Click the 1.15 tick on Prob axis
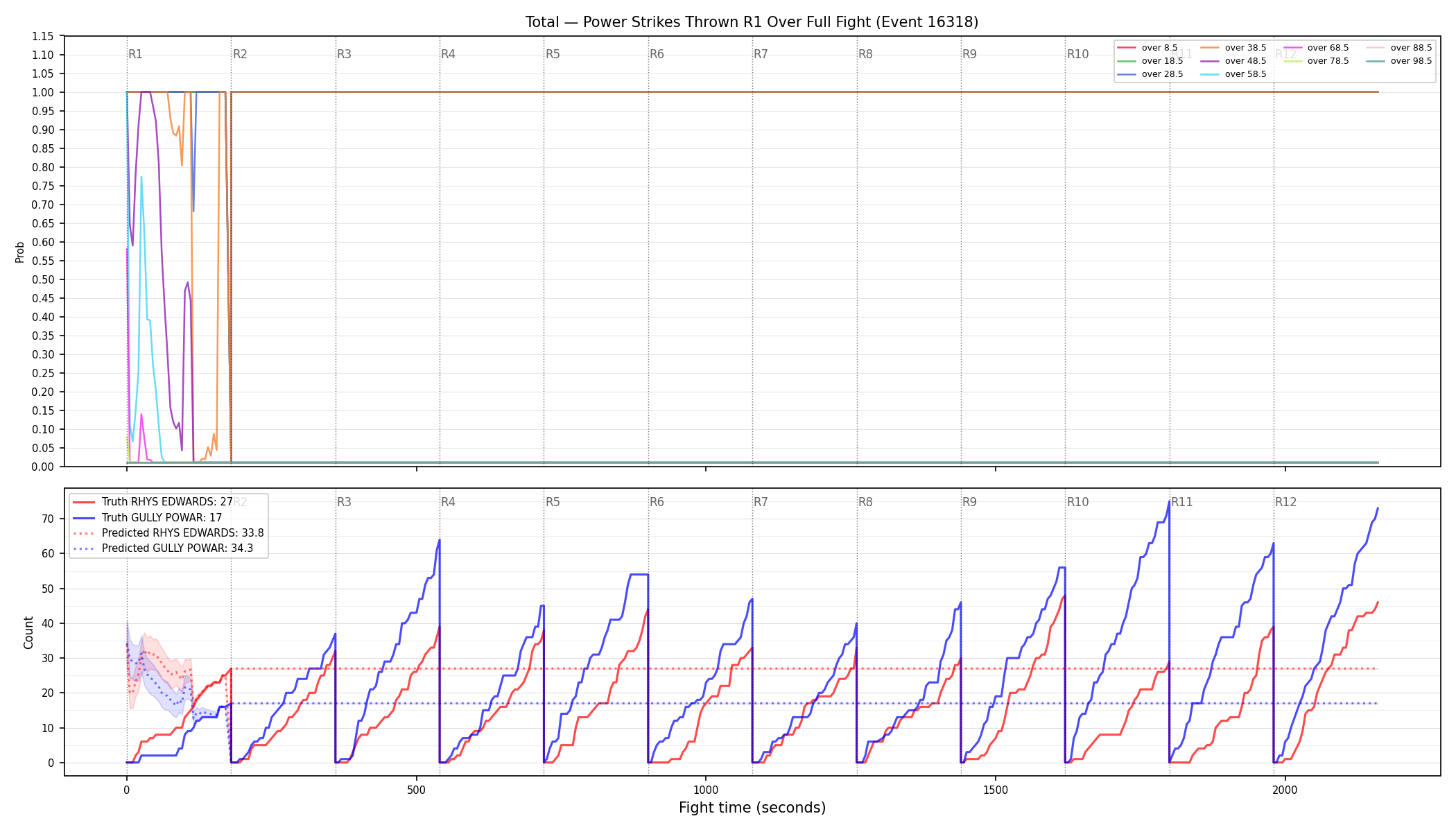Screen dimensions: 1456x832 (43, 36)
